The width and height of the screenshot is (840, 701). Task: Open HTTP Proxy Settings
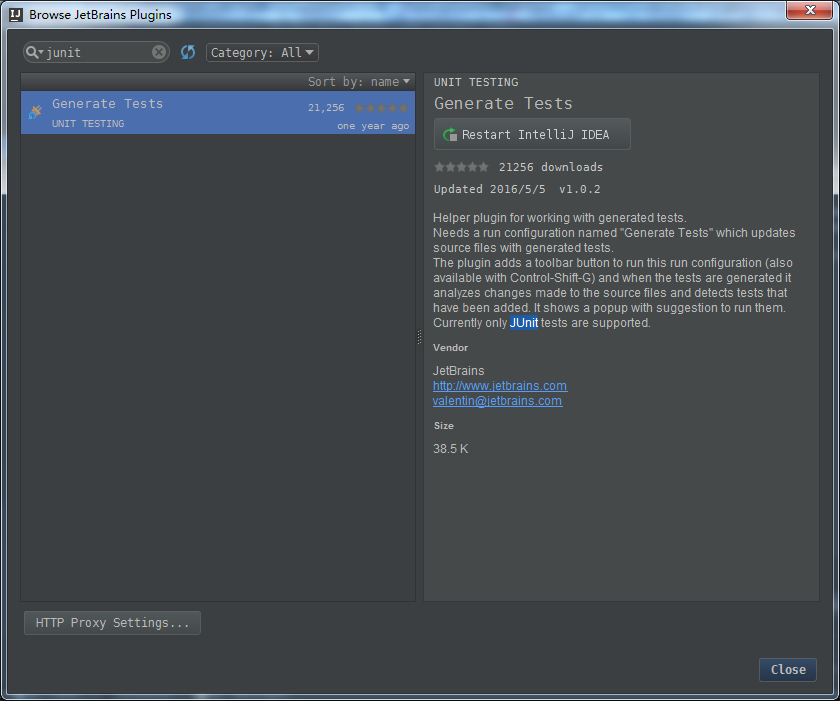[x=112, y=622]
